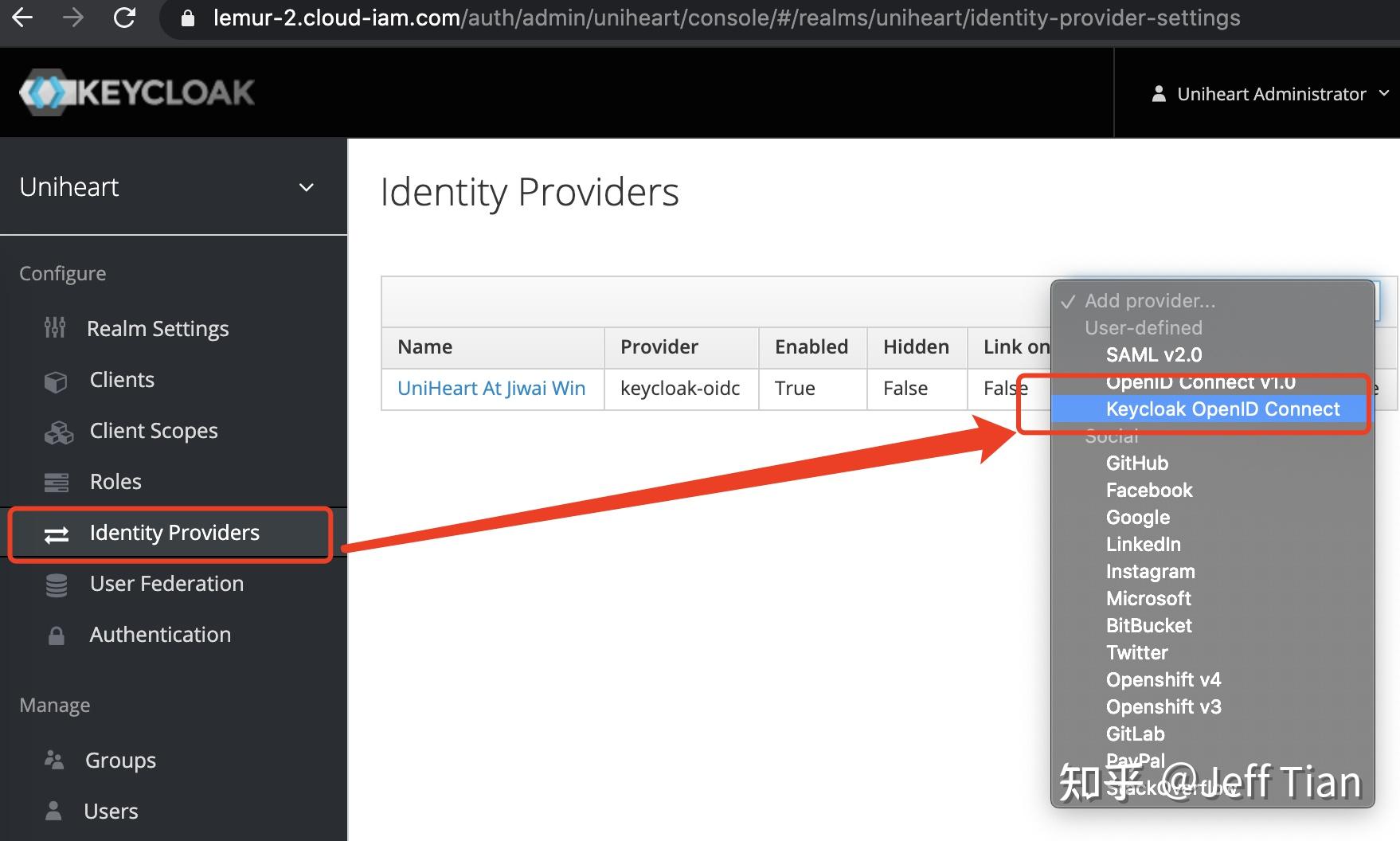
Task: Select GitLab from the provider list
Action: tap(1136, 733)
